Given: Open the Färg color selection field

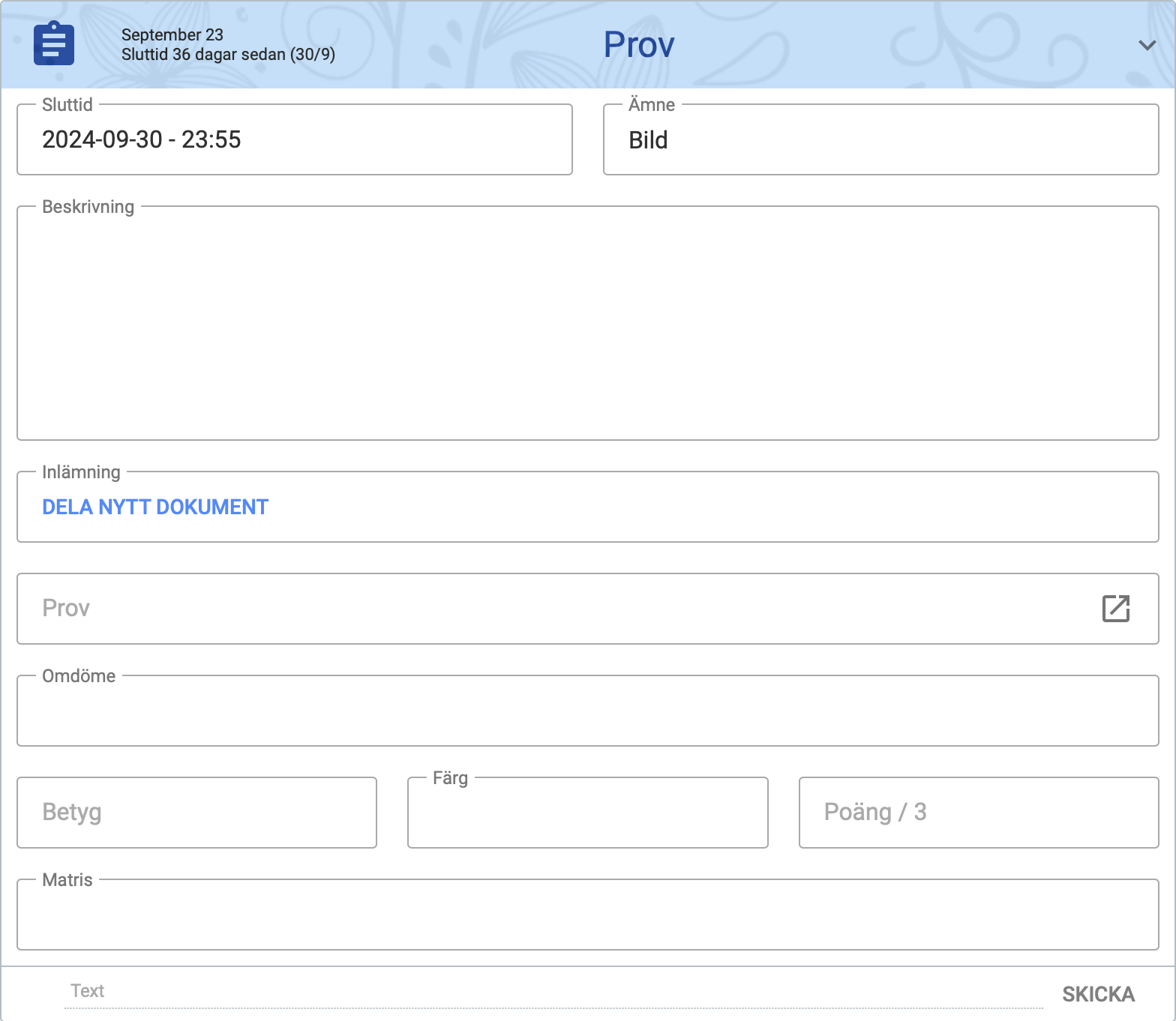Looking at the screenshot, I should pyautogui.click(x=587, y=813).
